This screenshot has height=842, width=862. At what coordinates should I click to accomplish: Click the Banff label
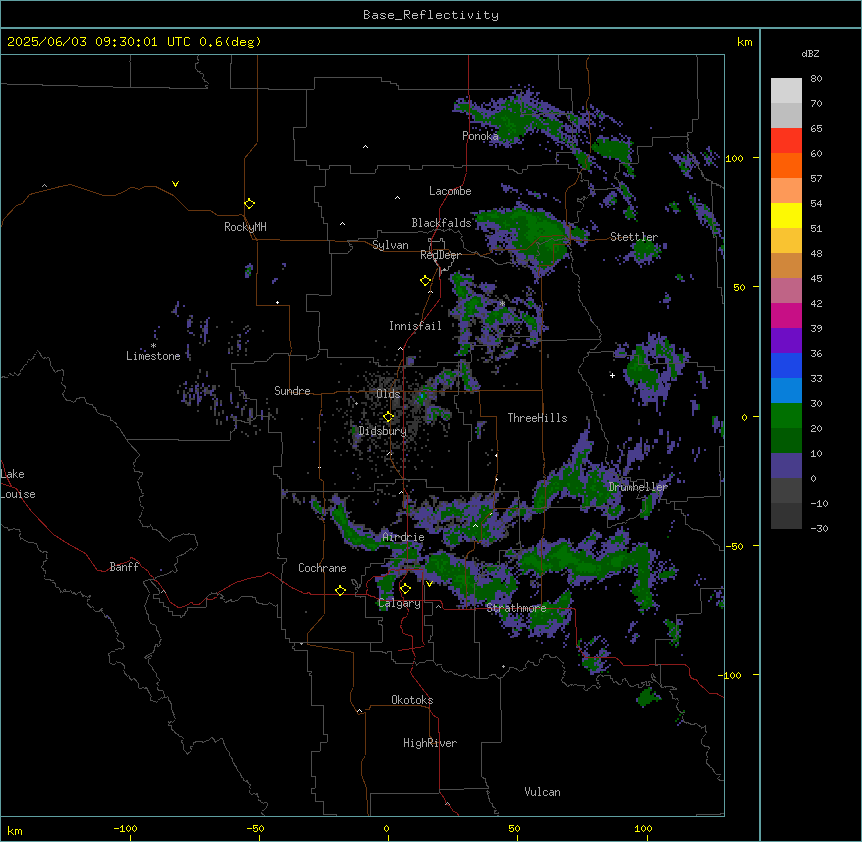[x=124, y=567]
